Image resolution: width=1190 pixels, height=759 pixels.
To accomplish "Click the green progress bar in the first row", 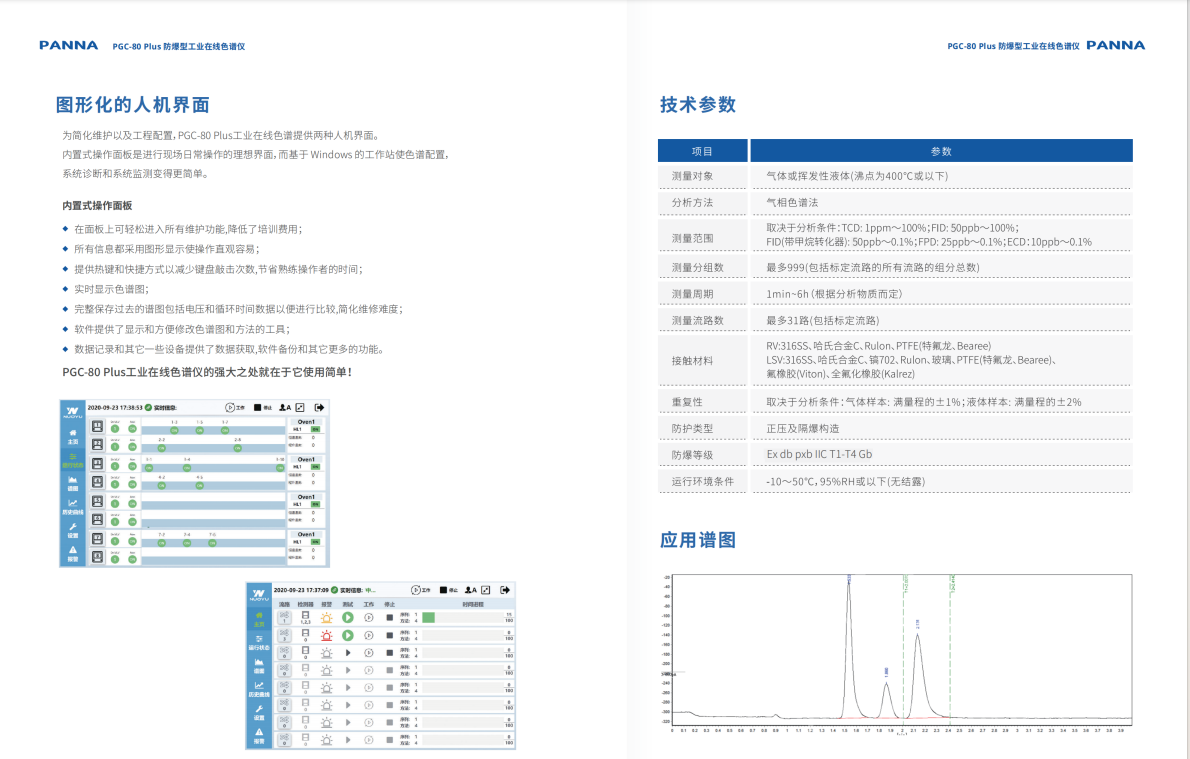I will point(428,617).
